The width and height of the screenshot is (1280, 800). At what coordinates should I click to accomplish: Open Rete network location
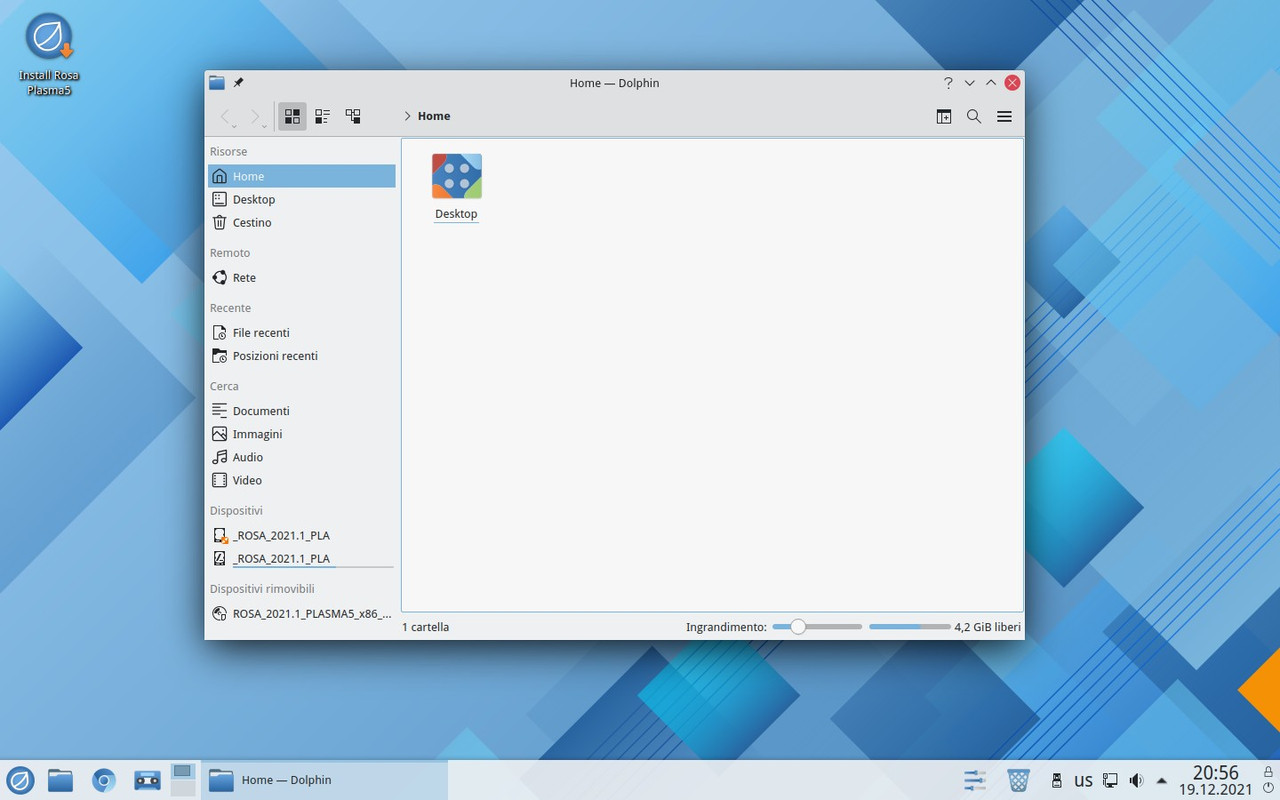tap(302, 277)
